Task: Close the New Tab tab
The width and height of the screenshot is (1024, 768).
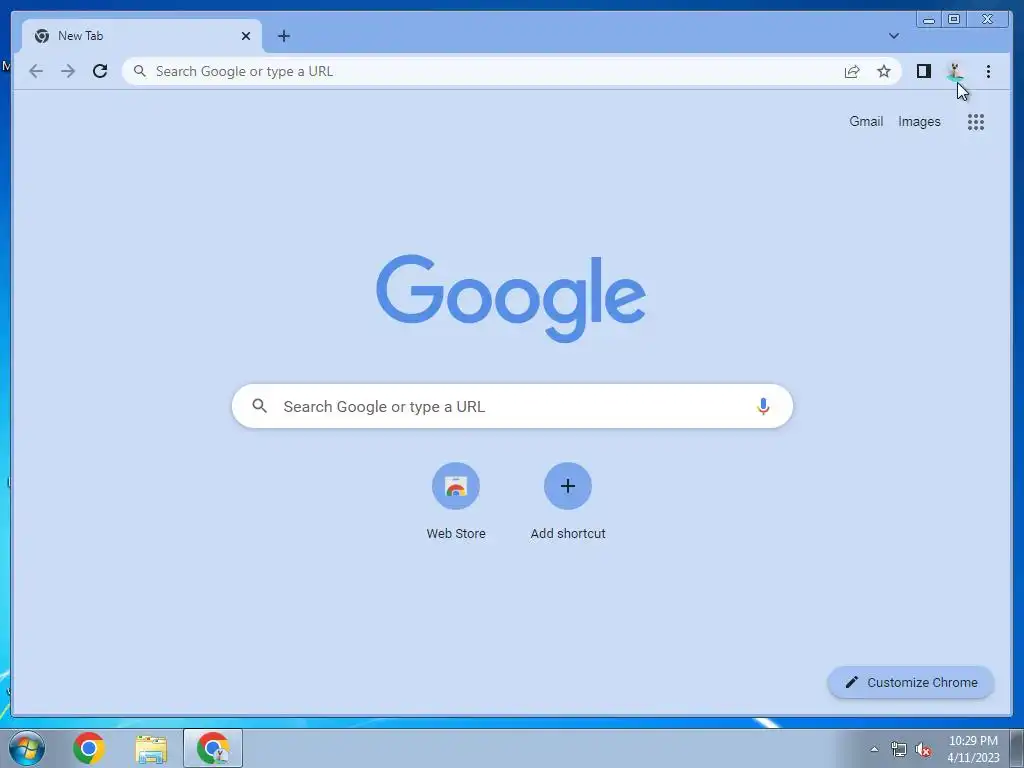Action: [246, 36]
